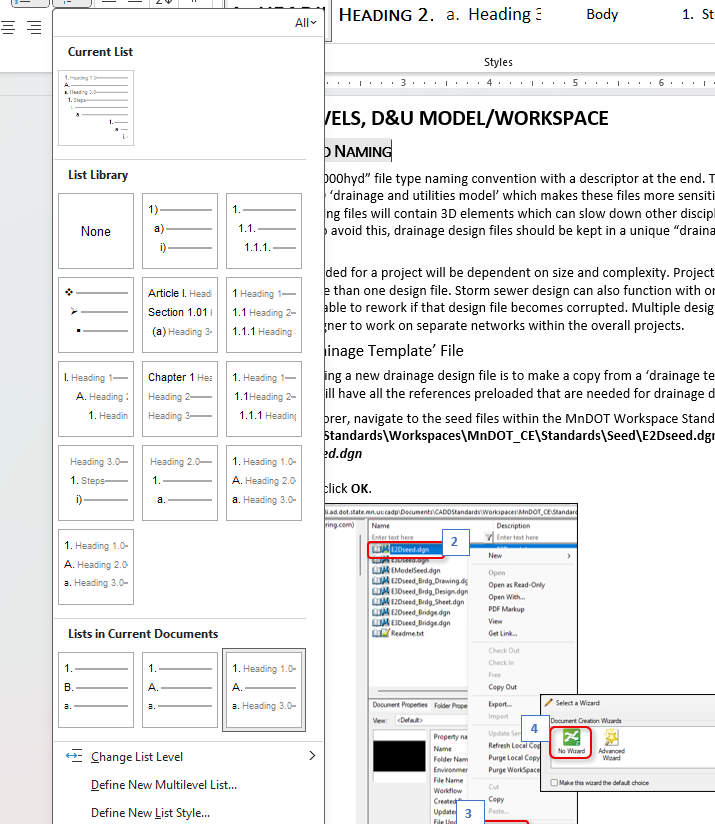Image resolution: width=715 pixels, height=824 pixels.
Task: Click the Styles group label
Action: (498, 62)
